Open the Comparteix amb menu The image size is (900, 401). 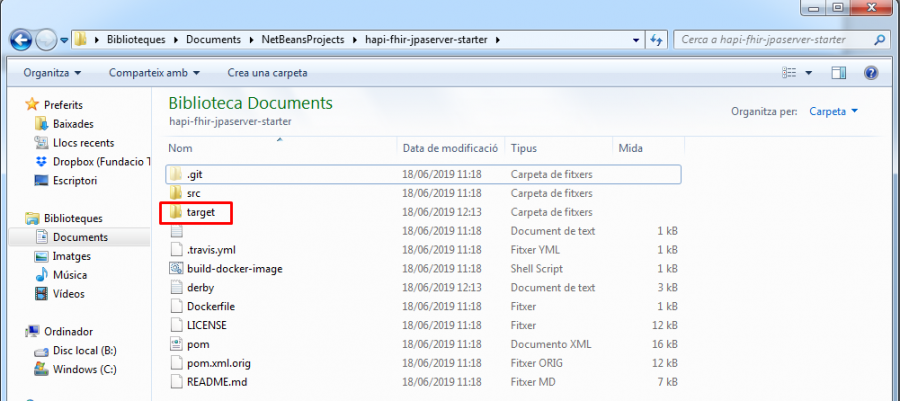(154, 73)
